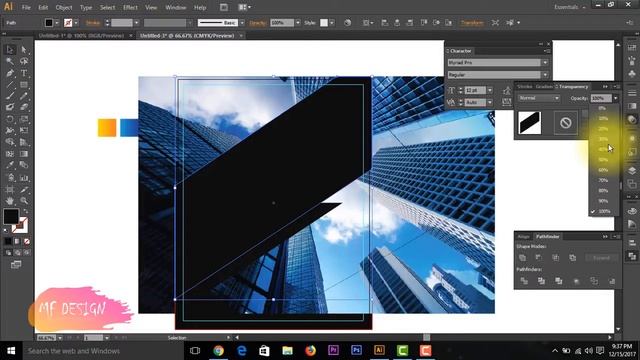Pick the checked 100% opacity entry
The width and height of the screenshot is (640, 360).
pyautogui.click(x=604, y=211)
